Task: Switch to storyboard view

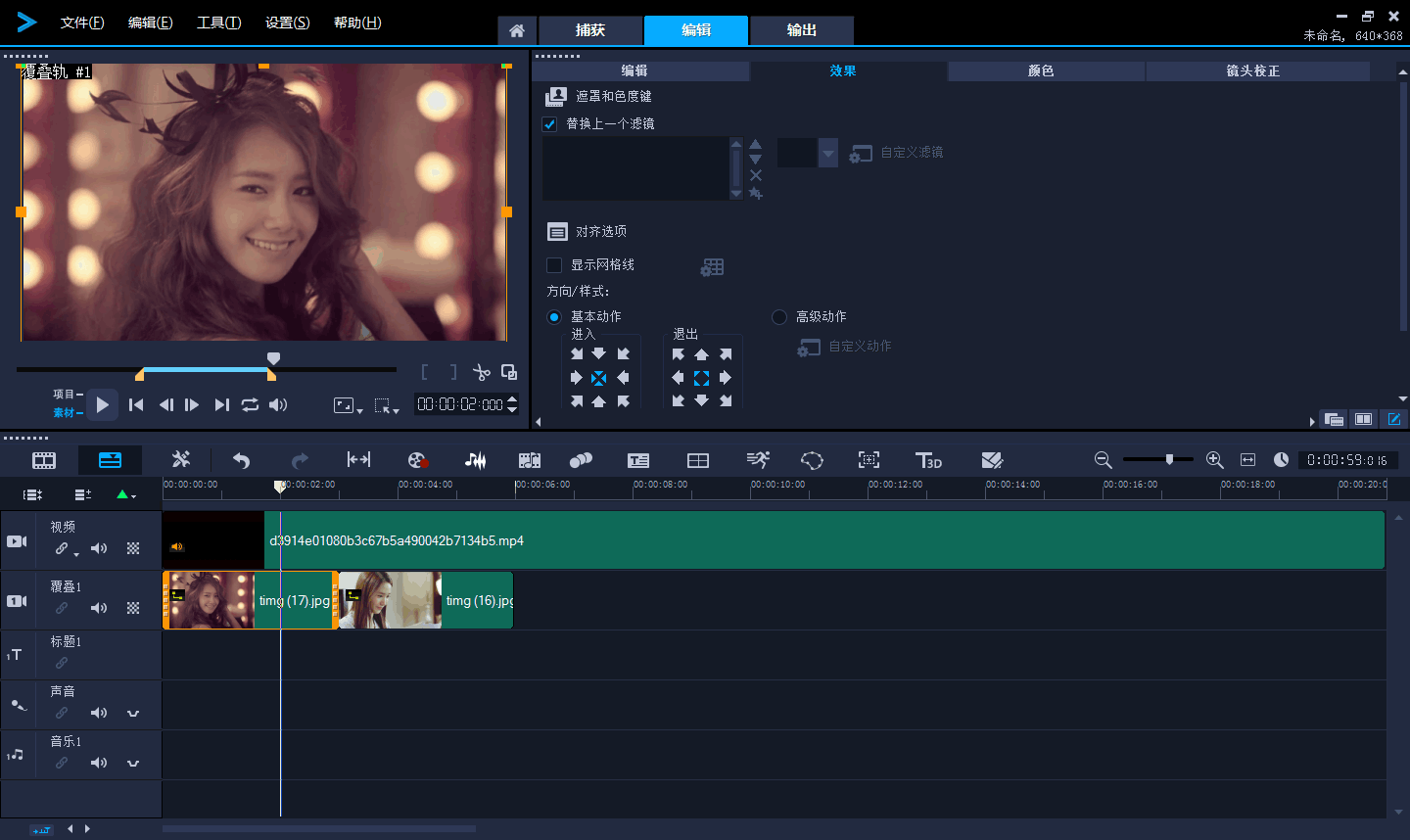Action: 44,460
